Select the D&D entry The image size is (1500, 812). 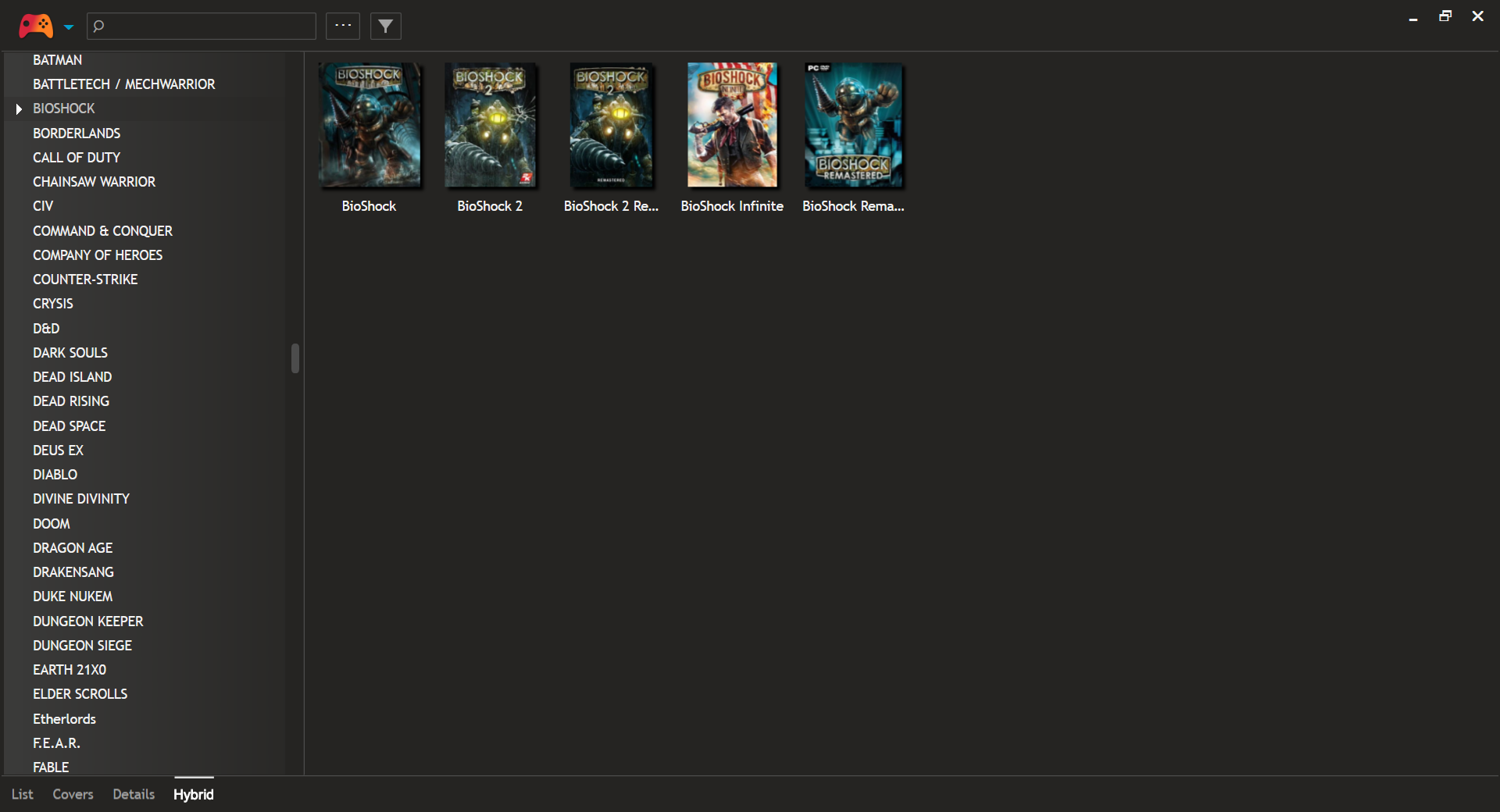tap(46, 329)
